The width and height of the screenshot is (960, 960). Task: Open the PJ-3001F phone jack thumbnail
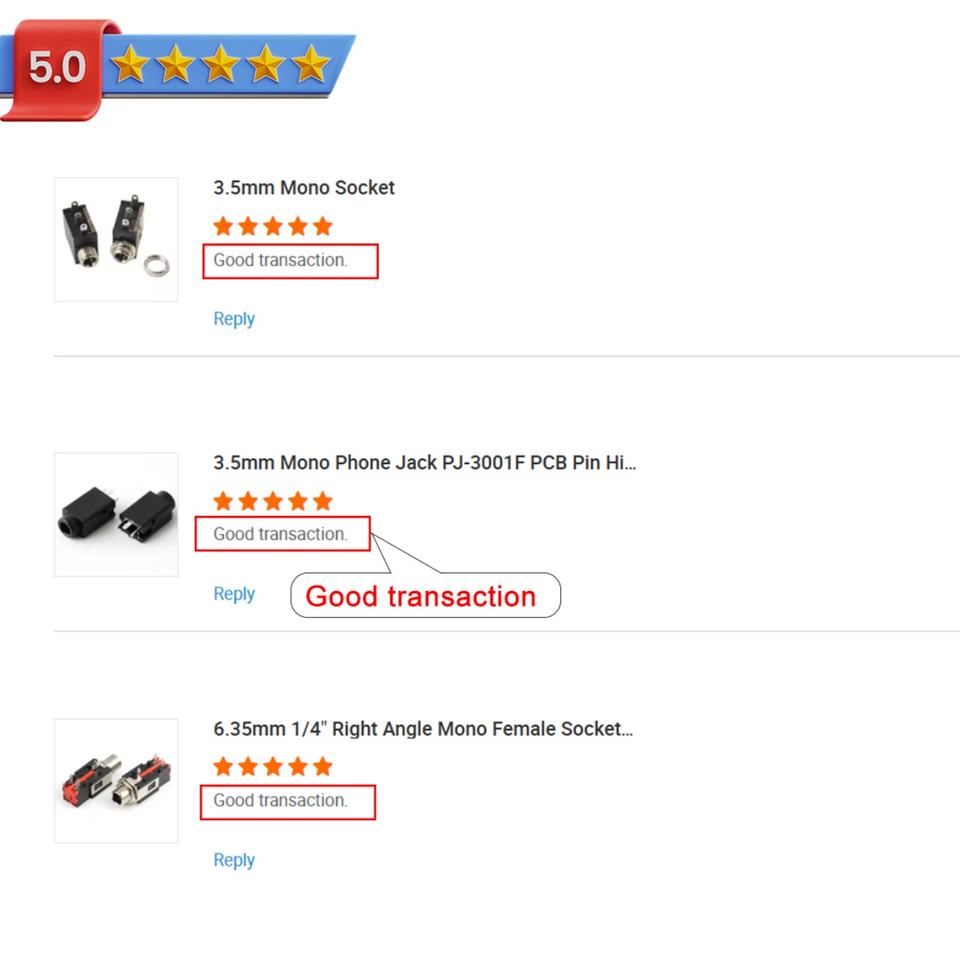[115, 514]
